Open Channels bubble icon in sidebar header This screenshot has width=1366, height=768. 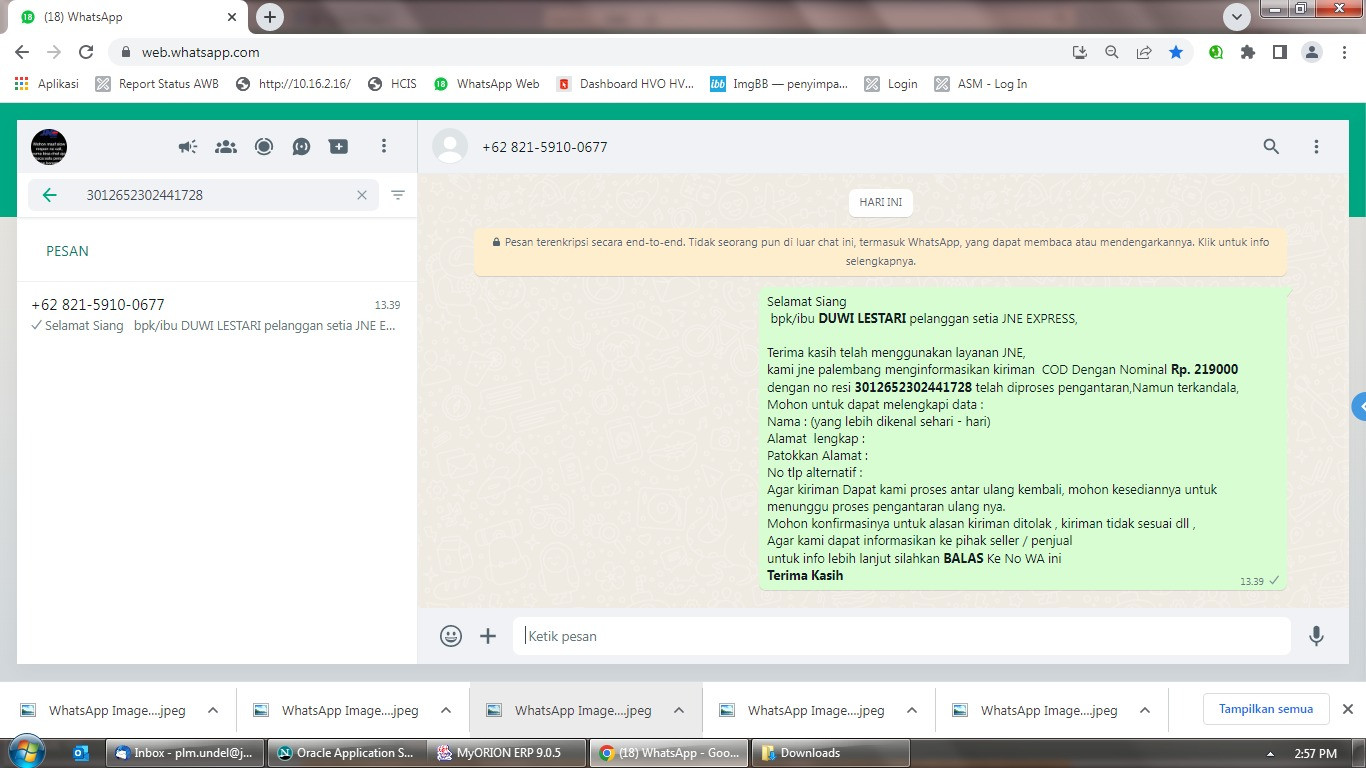301,147
